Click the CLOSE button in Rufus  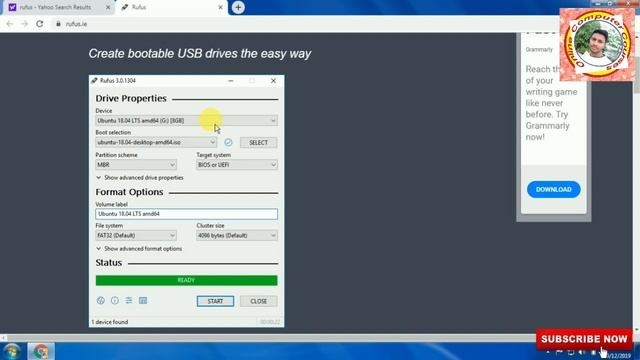(258, 301)
